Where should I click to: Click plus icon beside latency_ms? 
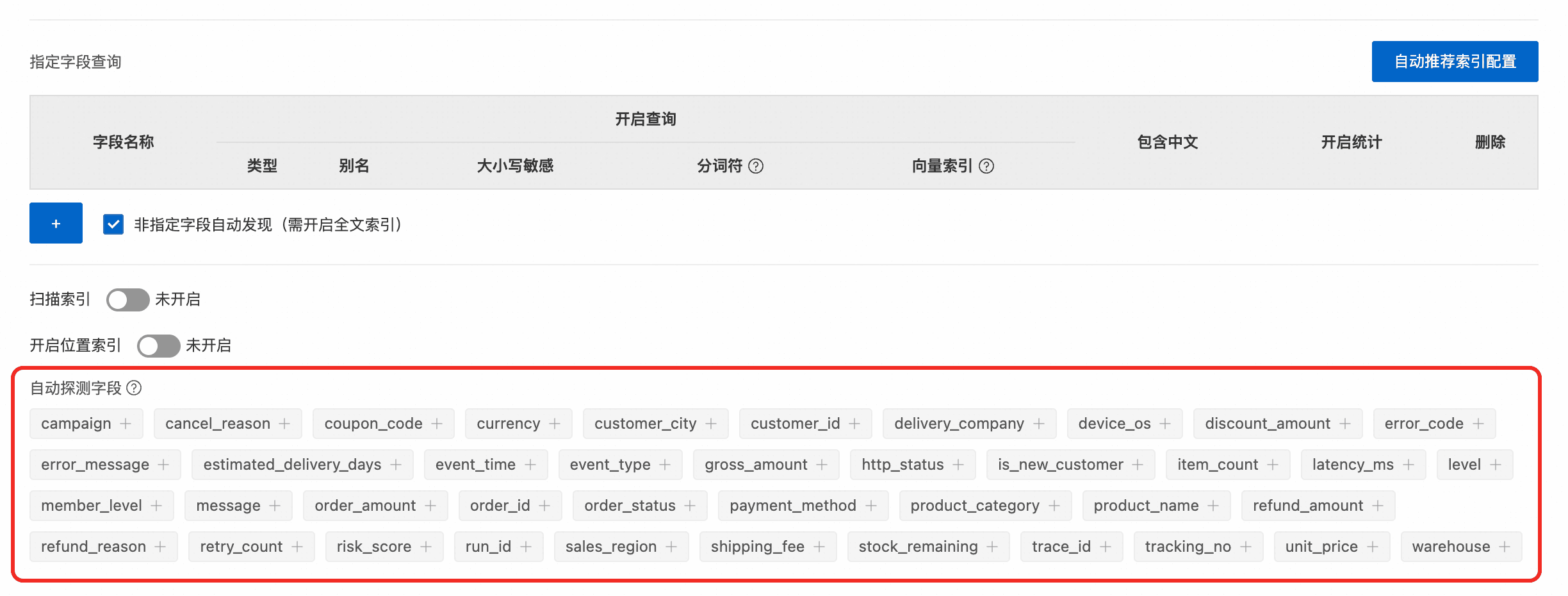[x=1409, y=465]
